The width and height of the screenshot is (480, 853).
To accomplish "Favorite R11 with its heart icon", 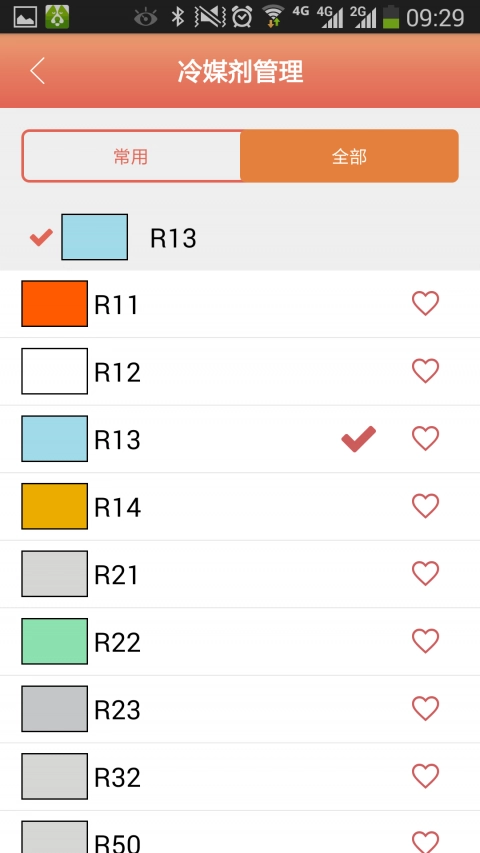I will (425, 303).
